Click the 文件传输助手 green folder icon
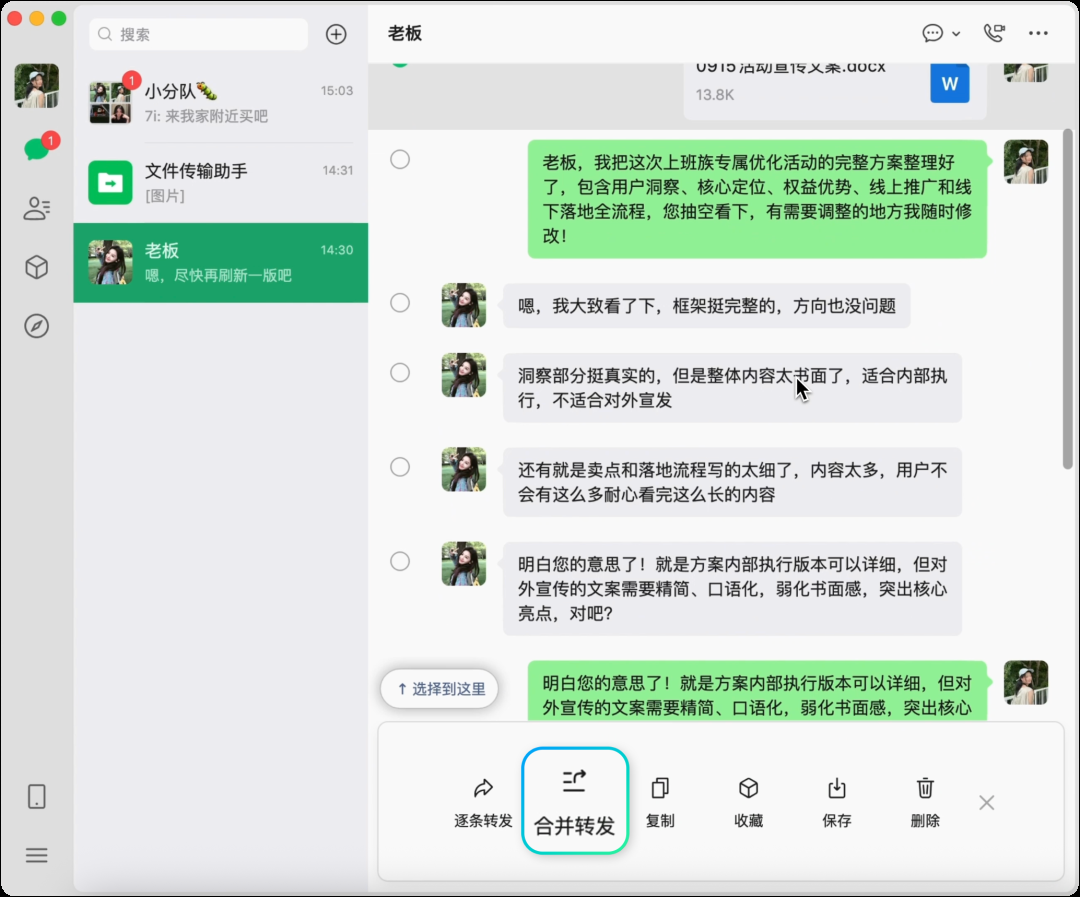 pos(110,183)
